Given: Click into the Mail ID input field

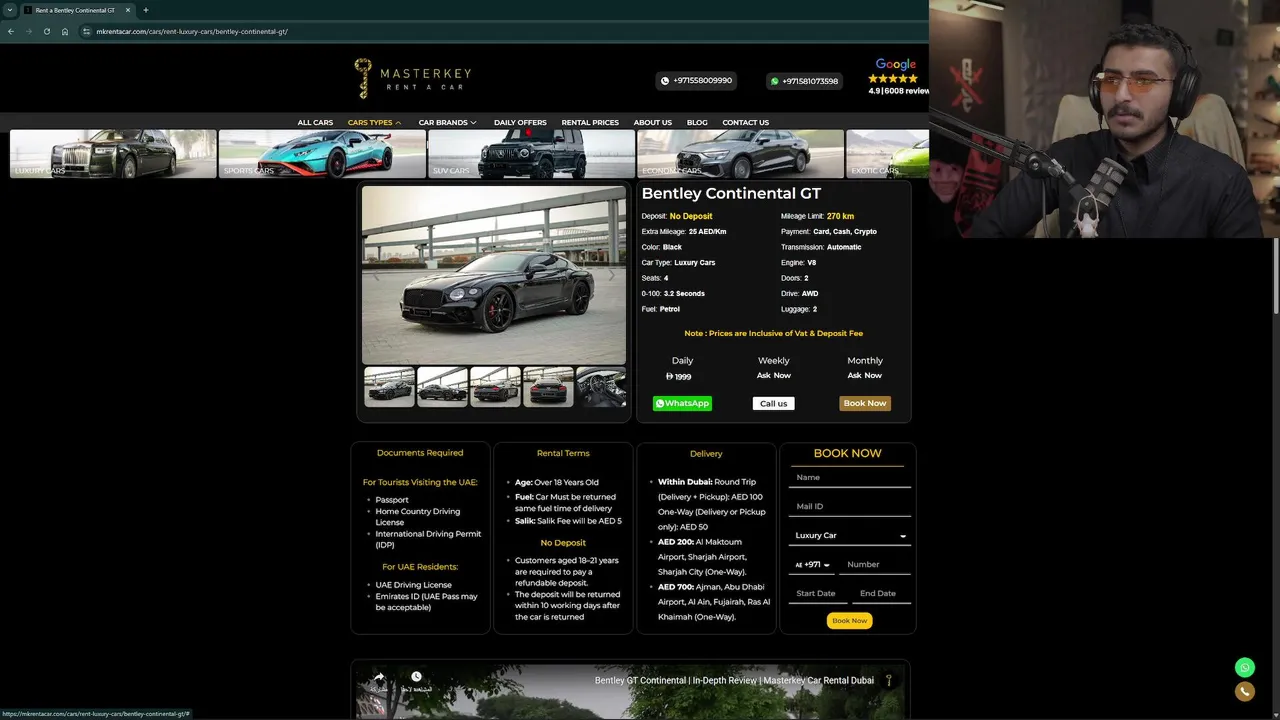Looking at the screenshot, I should pos(849,507).
